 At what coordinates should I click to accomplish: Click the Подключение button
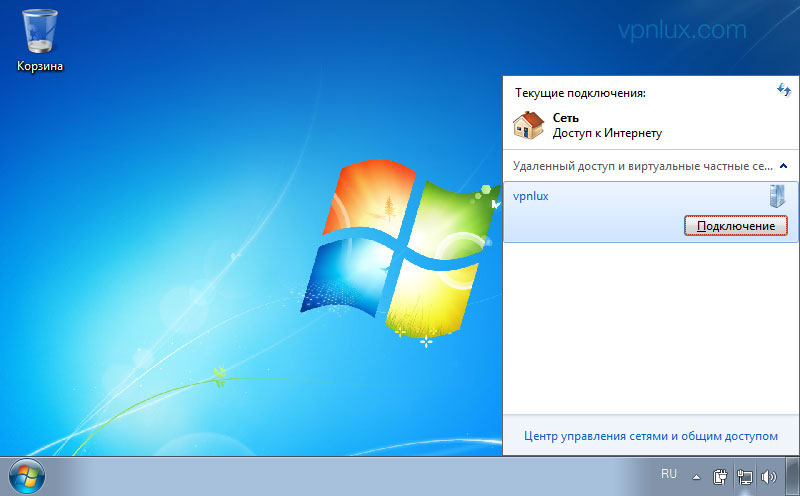tap(736, 226)
